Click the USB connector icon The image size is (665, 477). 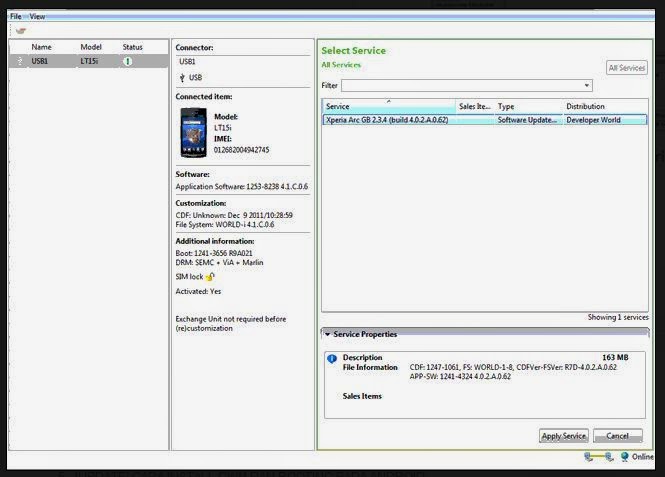[x=182, y=78]
